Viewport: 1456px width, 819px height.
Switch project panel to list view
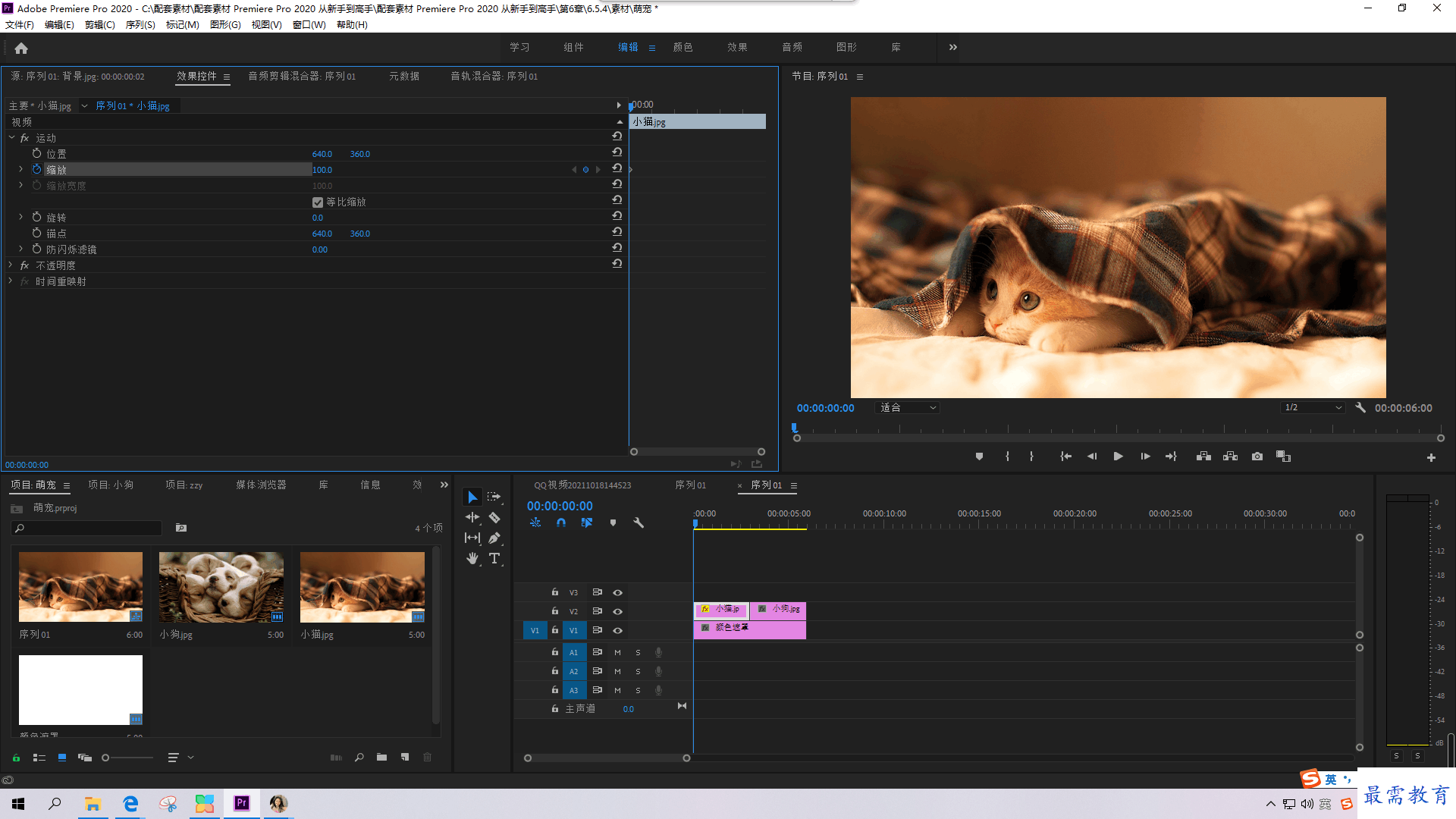(x=39, y=757)
